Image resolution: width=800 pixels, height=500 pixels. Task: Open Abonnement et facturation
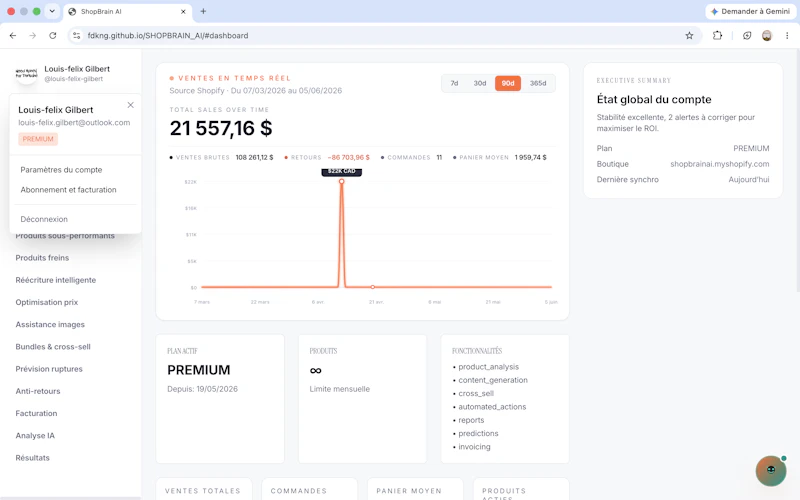coord(68,190)
